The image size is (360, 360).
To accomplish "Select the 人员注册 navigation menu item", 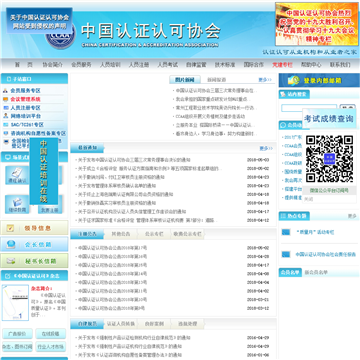I will [x=139, y=65].
